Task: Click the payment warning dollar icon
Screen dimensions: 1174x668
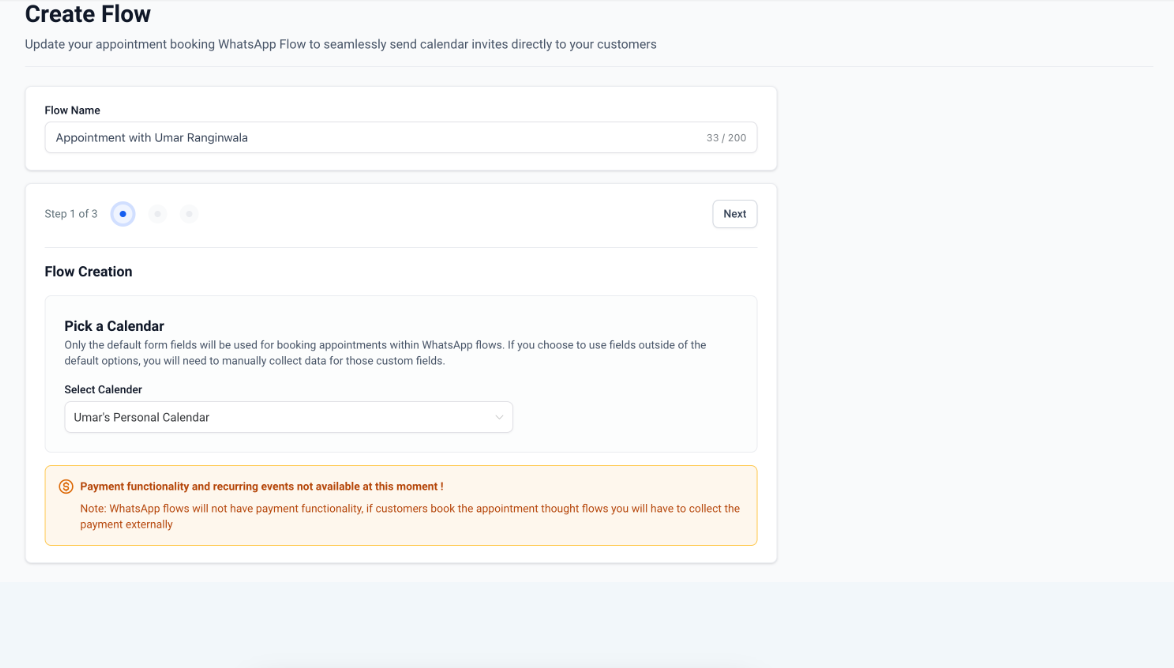Action: pyautogui.click(x=66, y=487)
